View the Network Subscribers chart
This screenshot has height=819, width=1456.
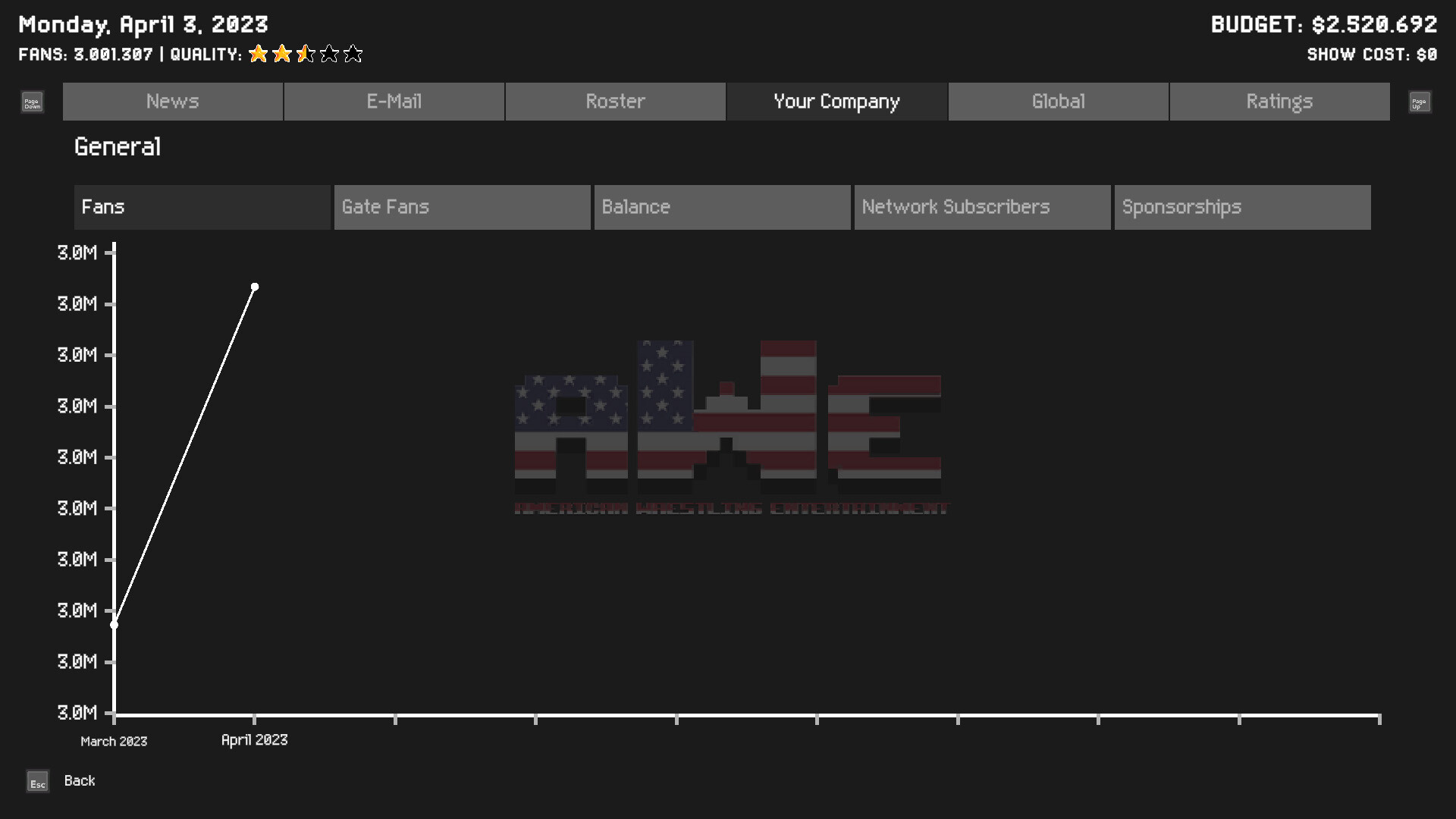pyautogui.click(x=981, y=206)
